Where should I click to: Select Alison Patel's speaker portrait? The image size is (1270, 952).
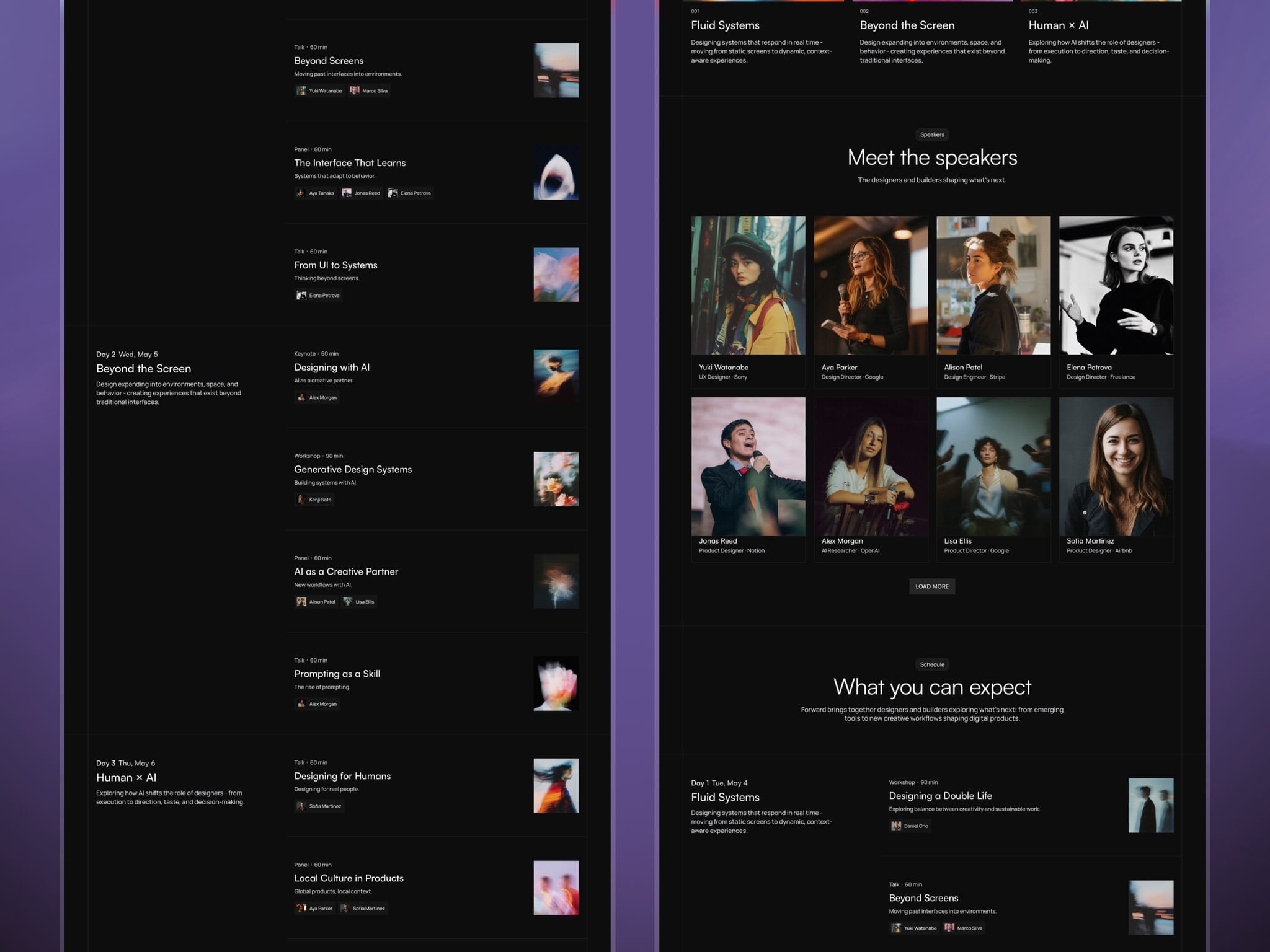(993, 285)
